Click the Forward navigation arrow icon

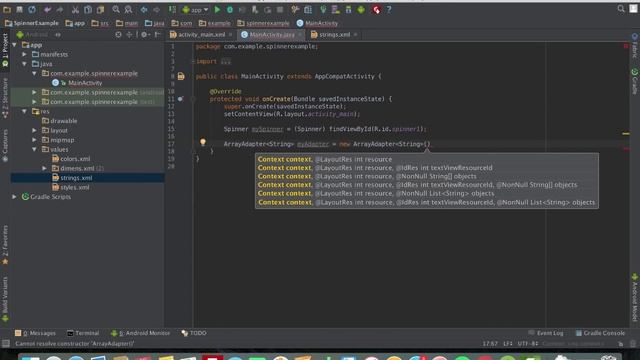coord(156,9)
